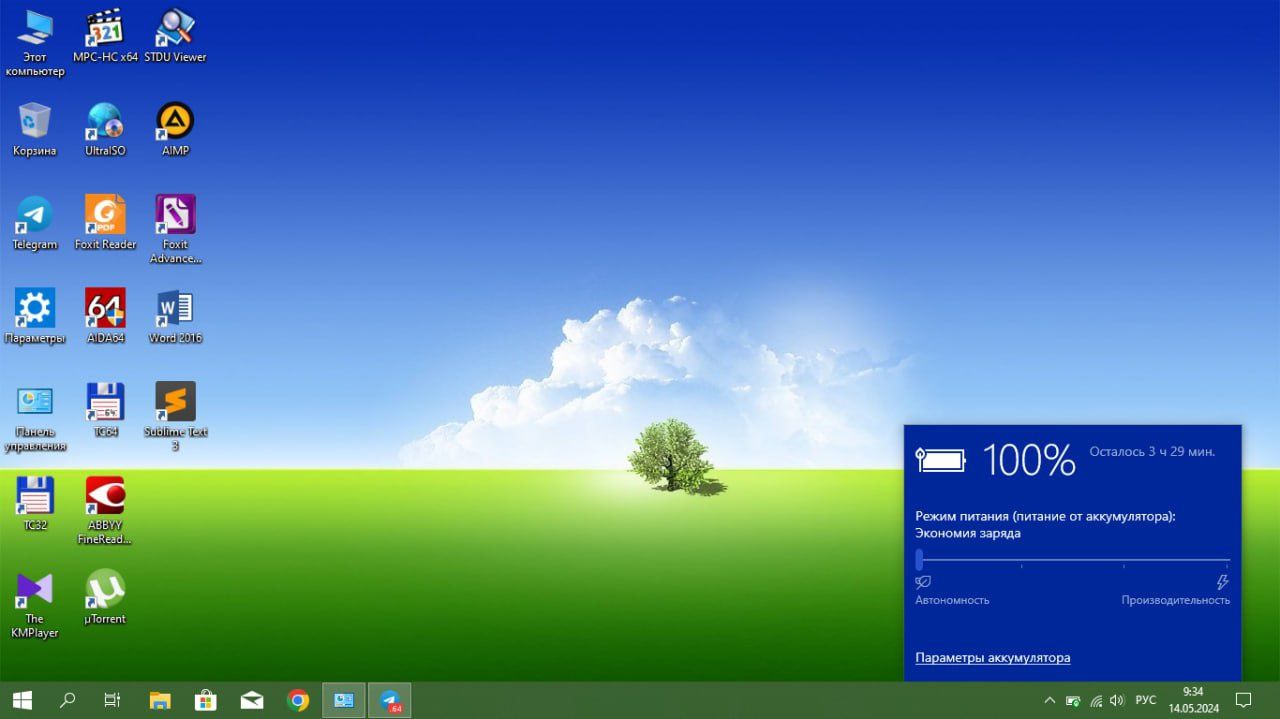Open the Параметры аккумулятора link

click(992, 658)
